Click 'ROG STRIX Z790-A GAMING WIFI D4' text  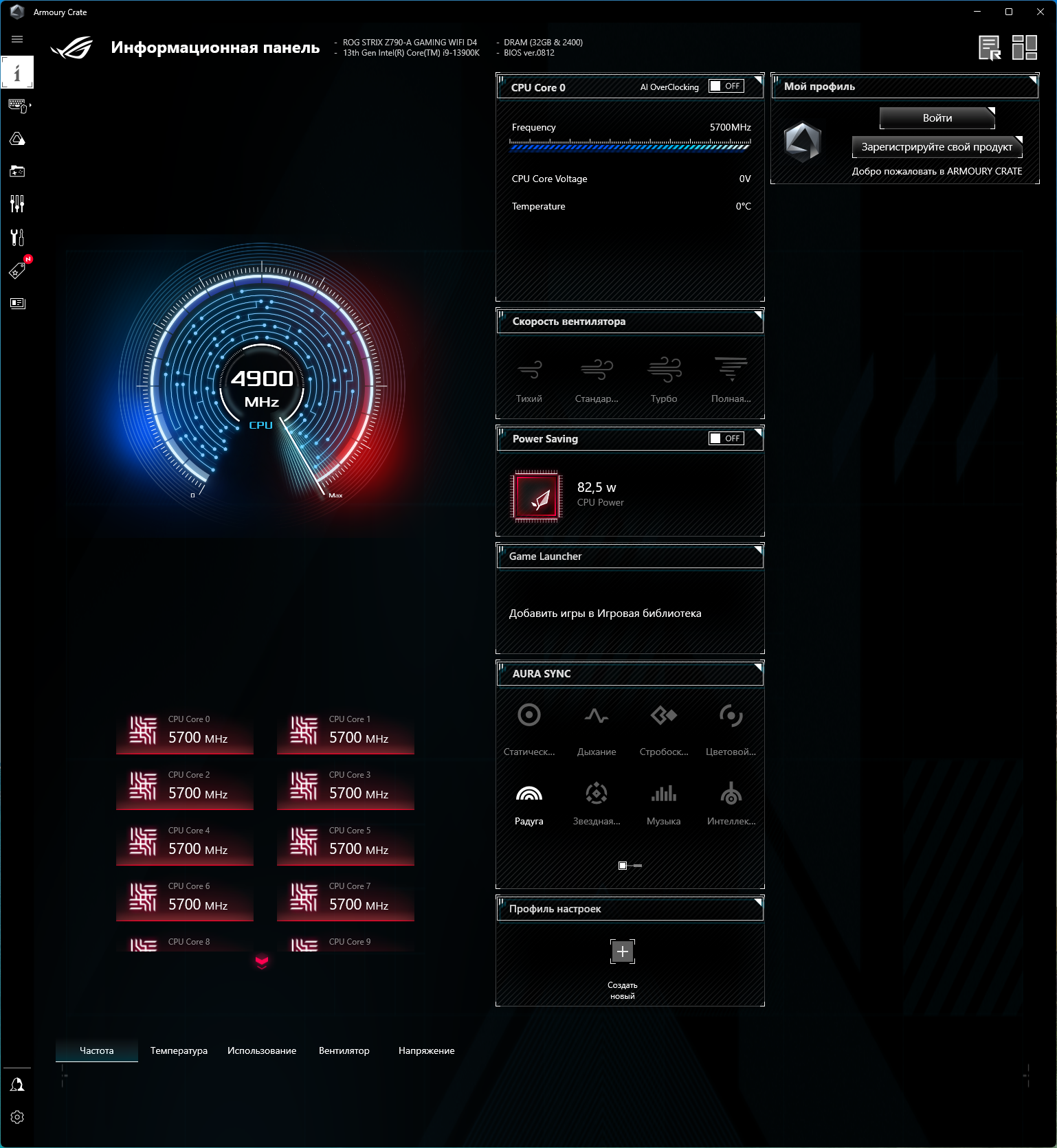pyautogui.click(x=410, y=43)
